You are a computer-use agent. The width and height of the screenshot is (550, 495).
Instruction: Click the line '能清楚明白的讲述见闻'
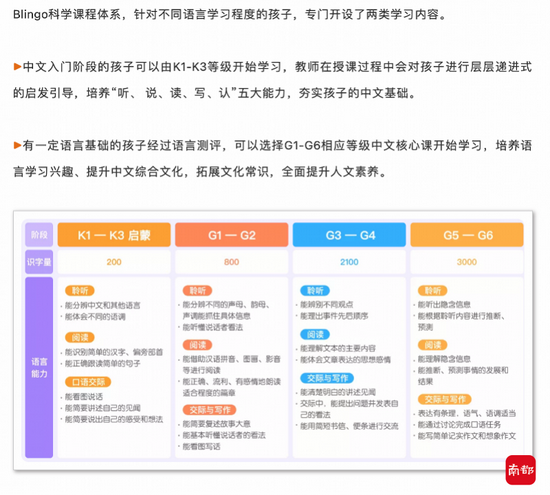click(x=338, y=392)
